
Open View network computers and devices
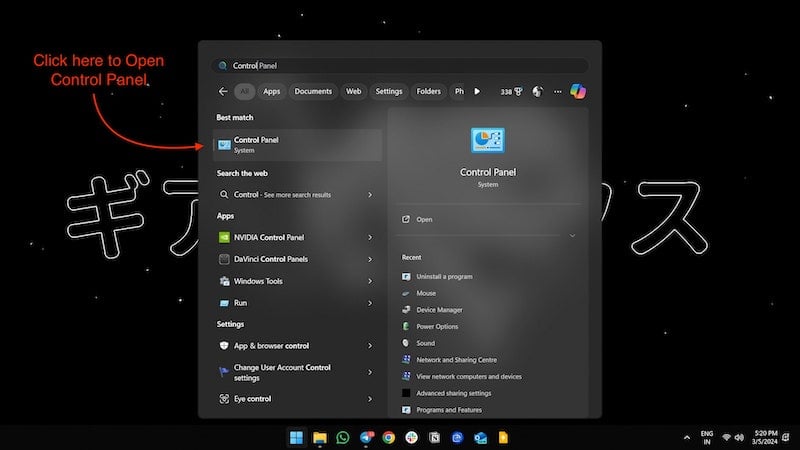(x=468, y=377)
